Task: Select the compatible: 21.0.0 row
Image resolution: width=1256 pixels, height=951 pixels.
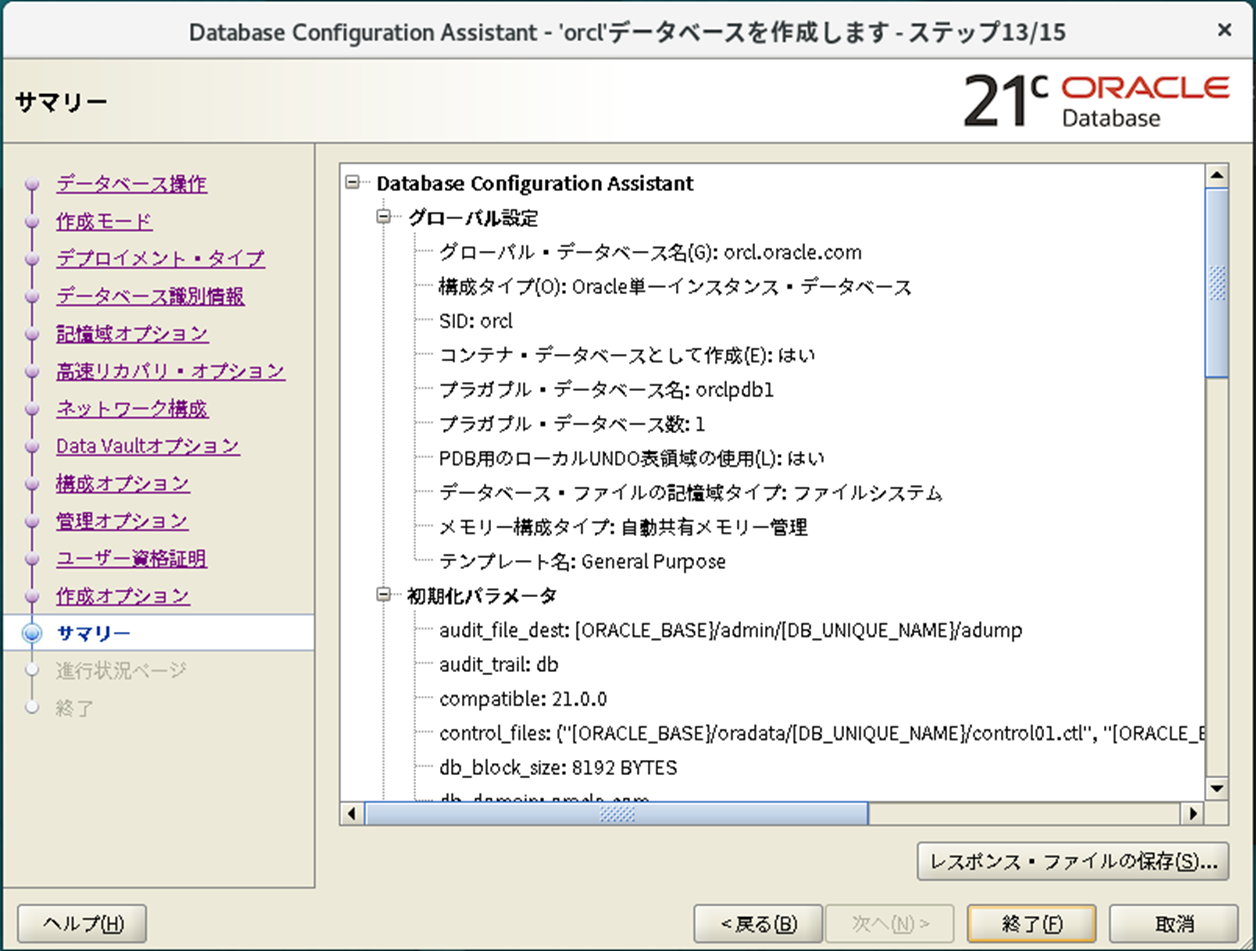Action: (523, 698)
